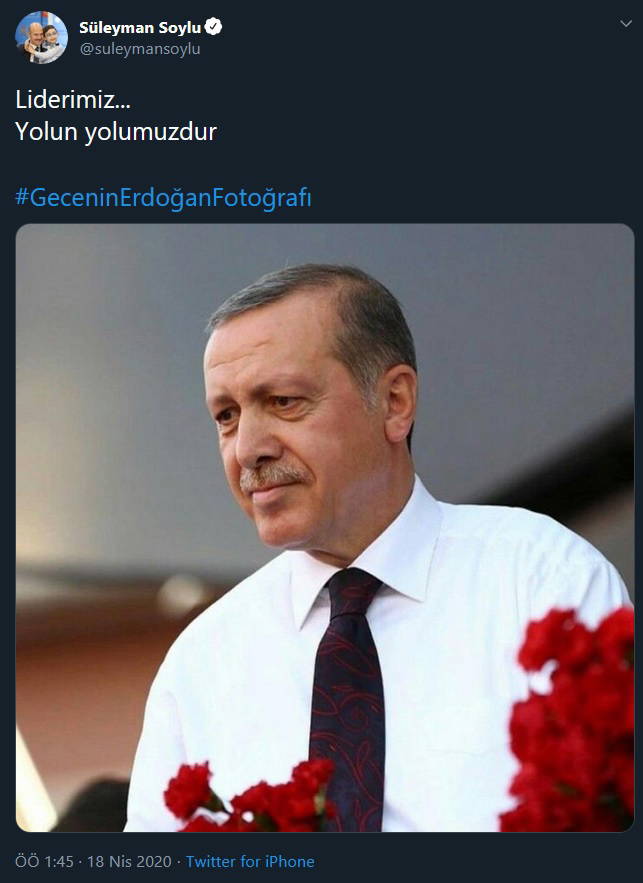Click the 'ÖÖ 1:45' timestamp
Viewport: 643px width, 883px height.
click(44, 862)
